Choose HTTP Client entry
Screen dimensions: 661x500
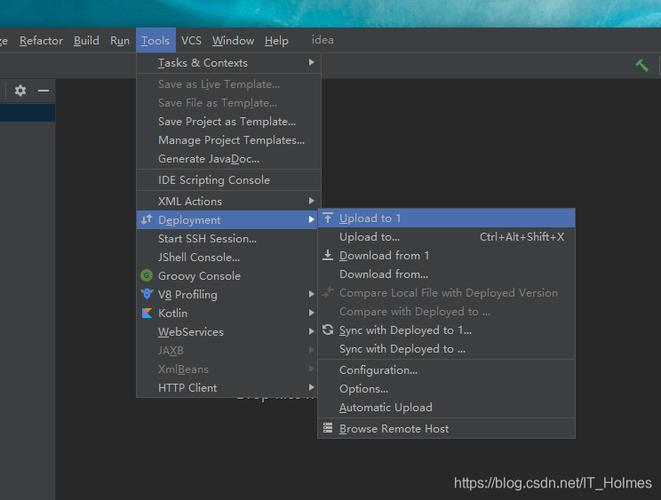coord(229,387)
